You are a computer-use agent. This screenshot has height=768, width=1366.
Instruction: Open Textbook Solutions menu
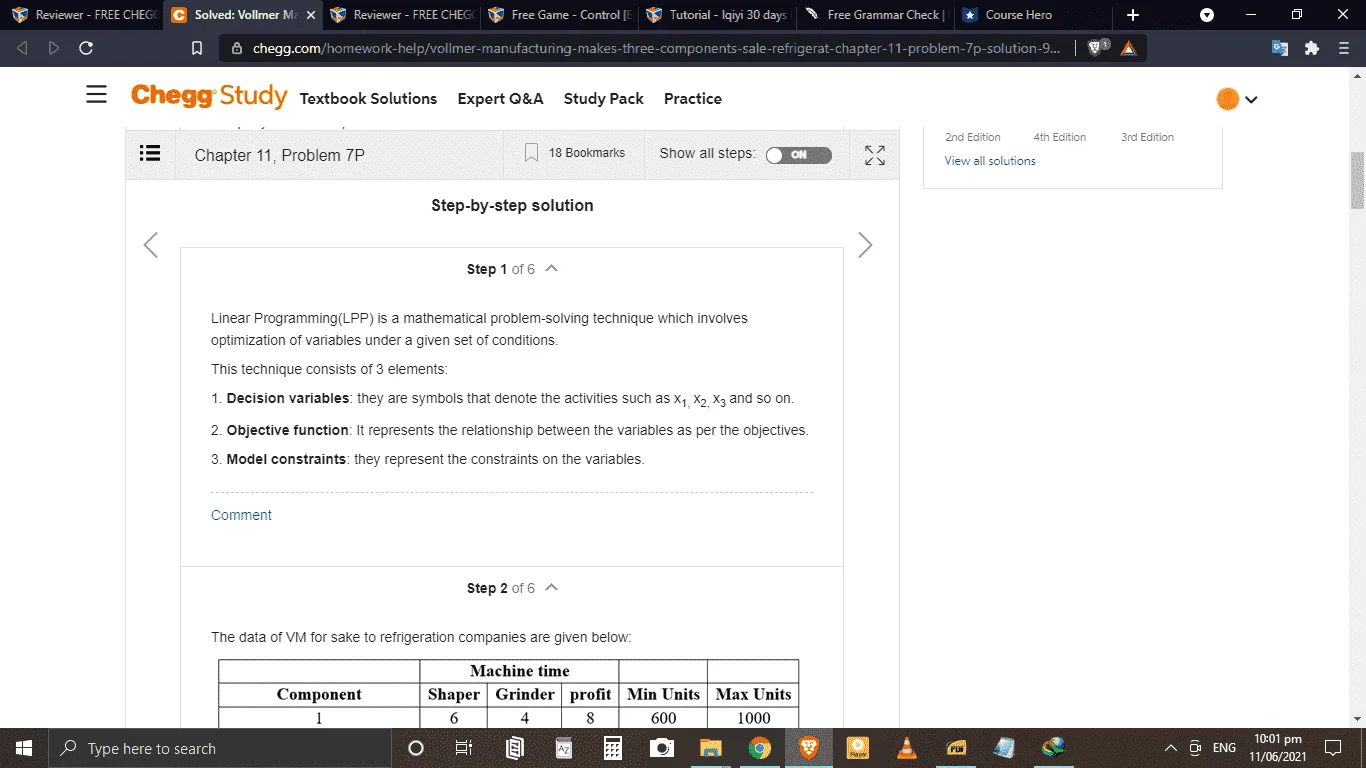coord(368,98)
